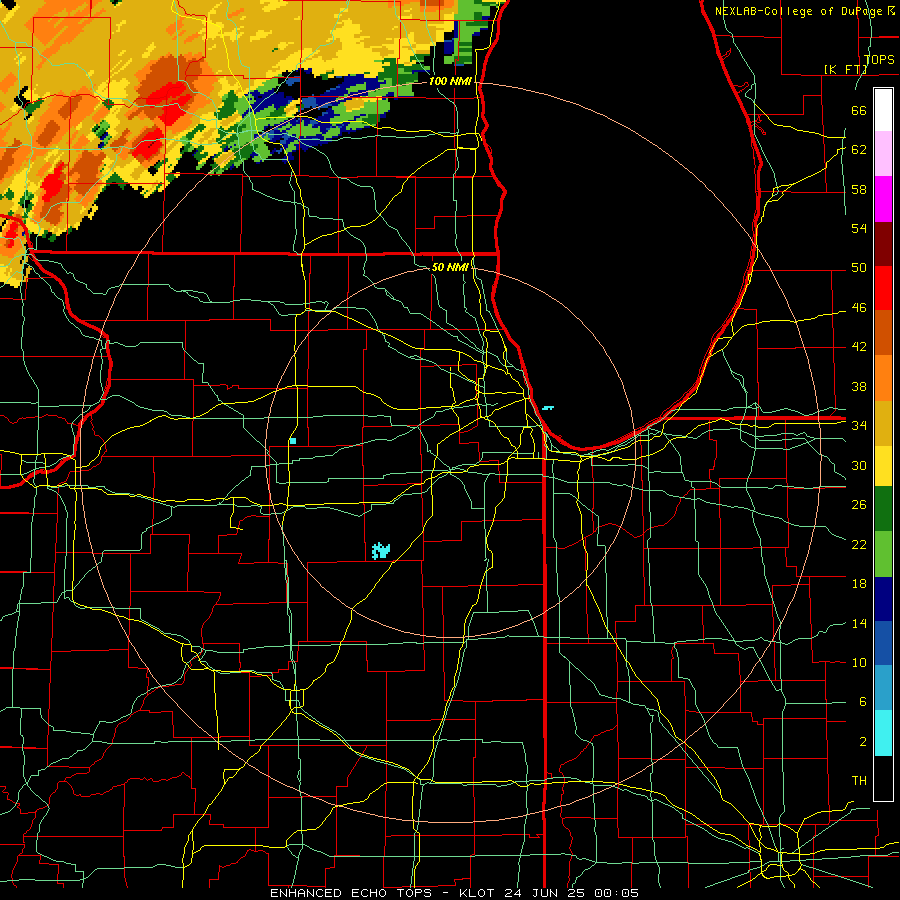Image resolution: width=900 pixels, height=900 pixels.
Task: Click the largest cyan echo patch inside the 50 NMI ring
Action: 381,551
